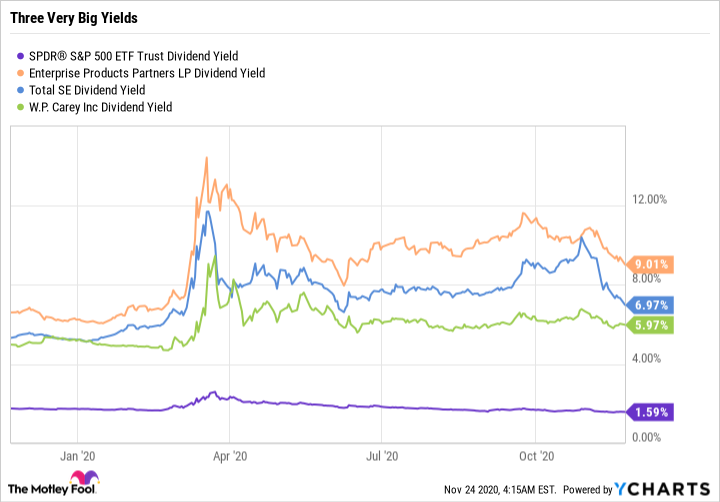Click the green W.P. Carey legend dot
720x502 pixels.
coord(11,107)
